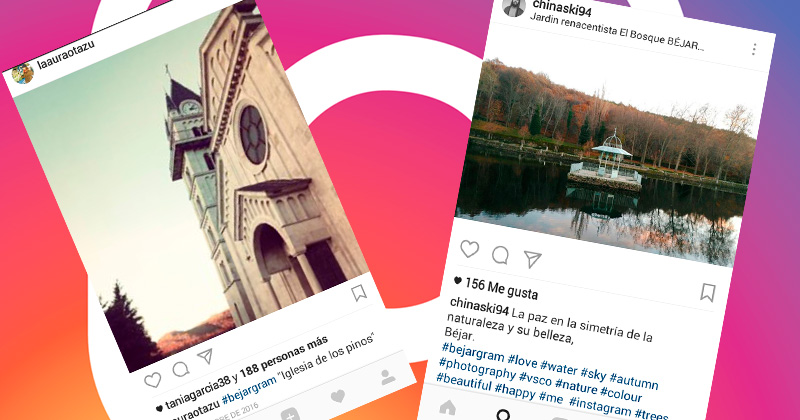
Task: Open comments on the church photo post
Action: (181, 368)
